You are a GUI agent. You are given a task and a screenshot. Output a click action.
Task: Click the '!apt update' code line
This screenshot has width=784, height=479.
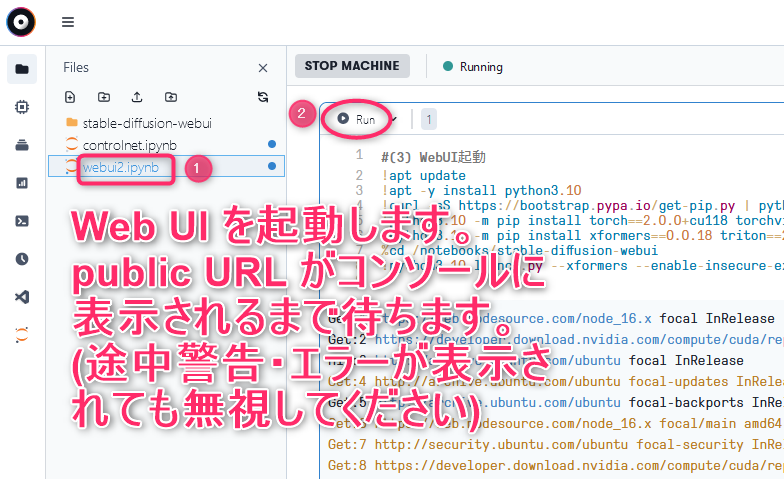(424, 176)
